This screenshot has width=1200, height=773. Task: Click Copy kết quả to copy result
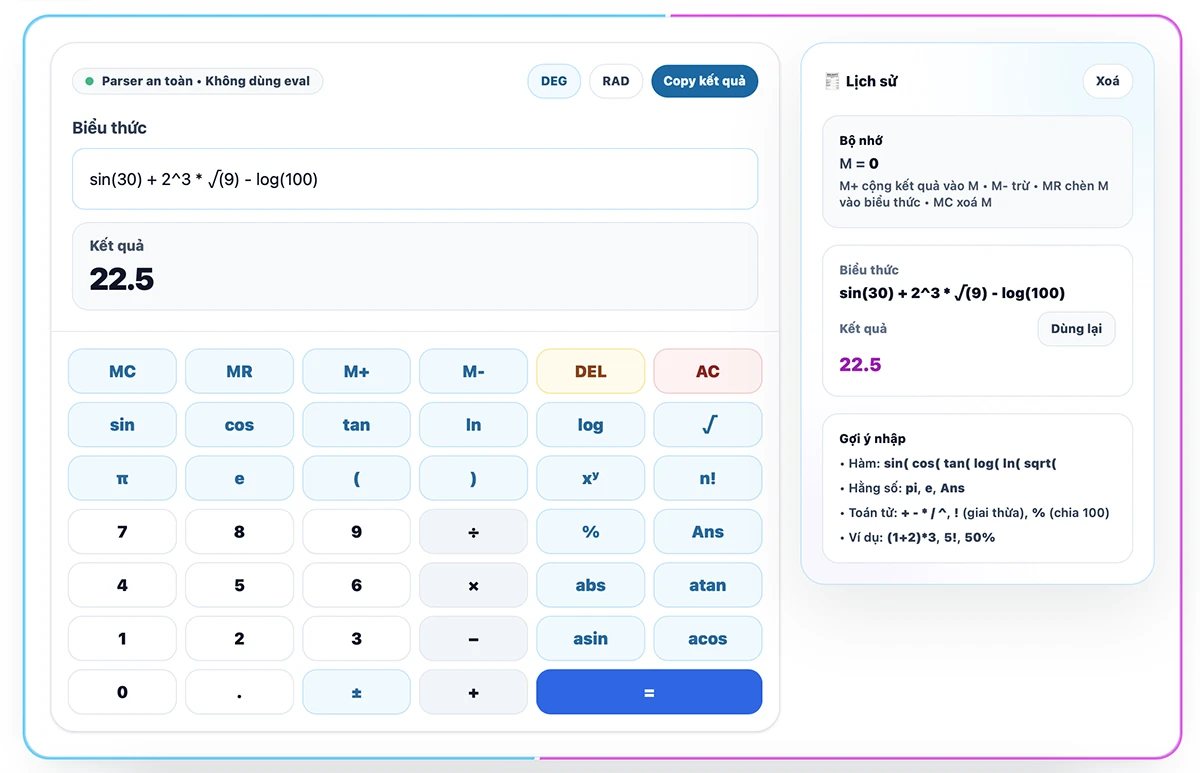tap(704, 81)
